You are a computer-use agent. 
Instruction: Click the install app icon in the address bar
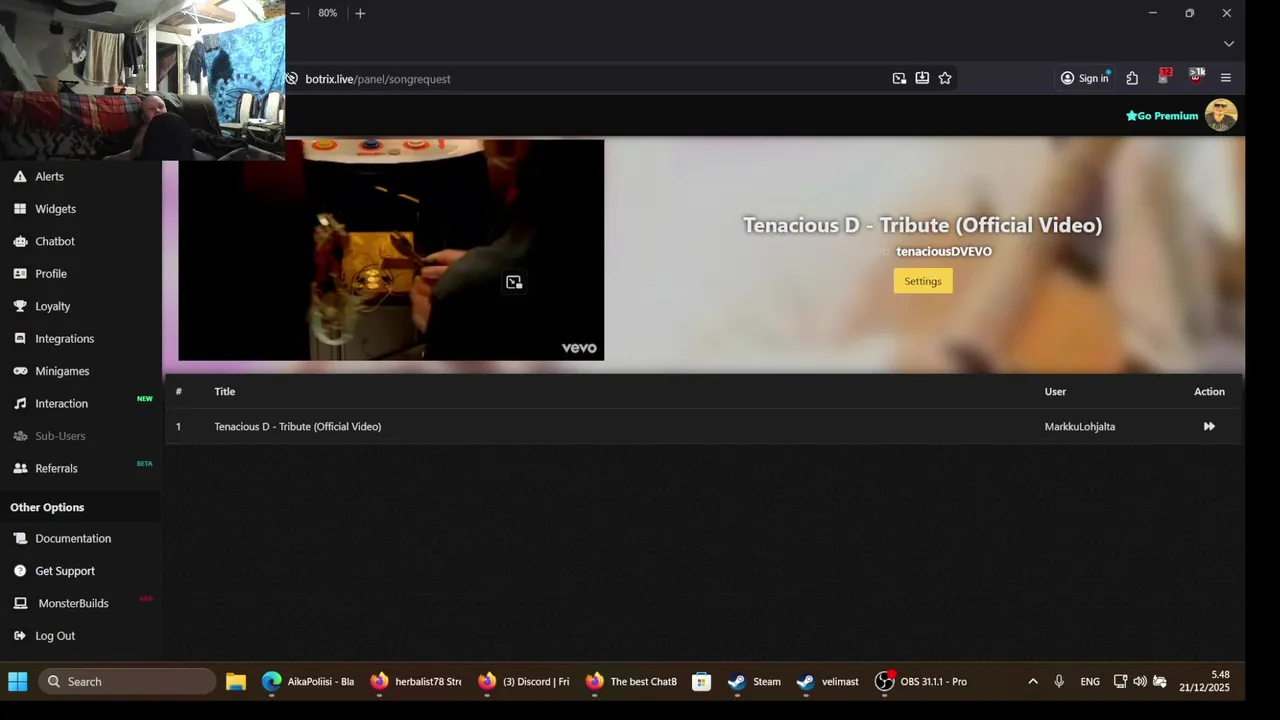(x=922, y=78)
